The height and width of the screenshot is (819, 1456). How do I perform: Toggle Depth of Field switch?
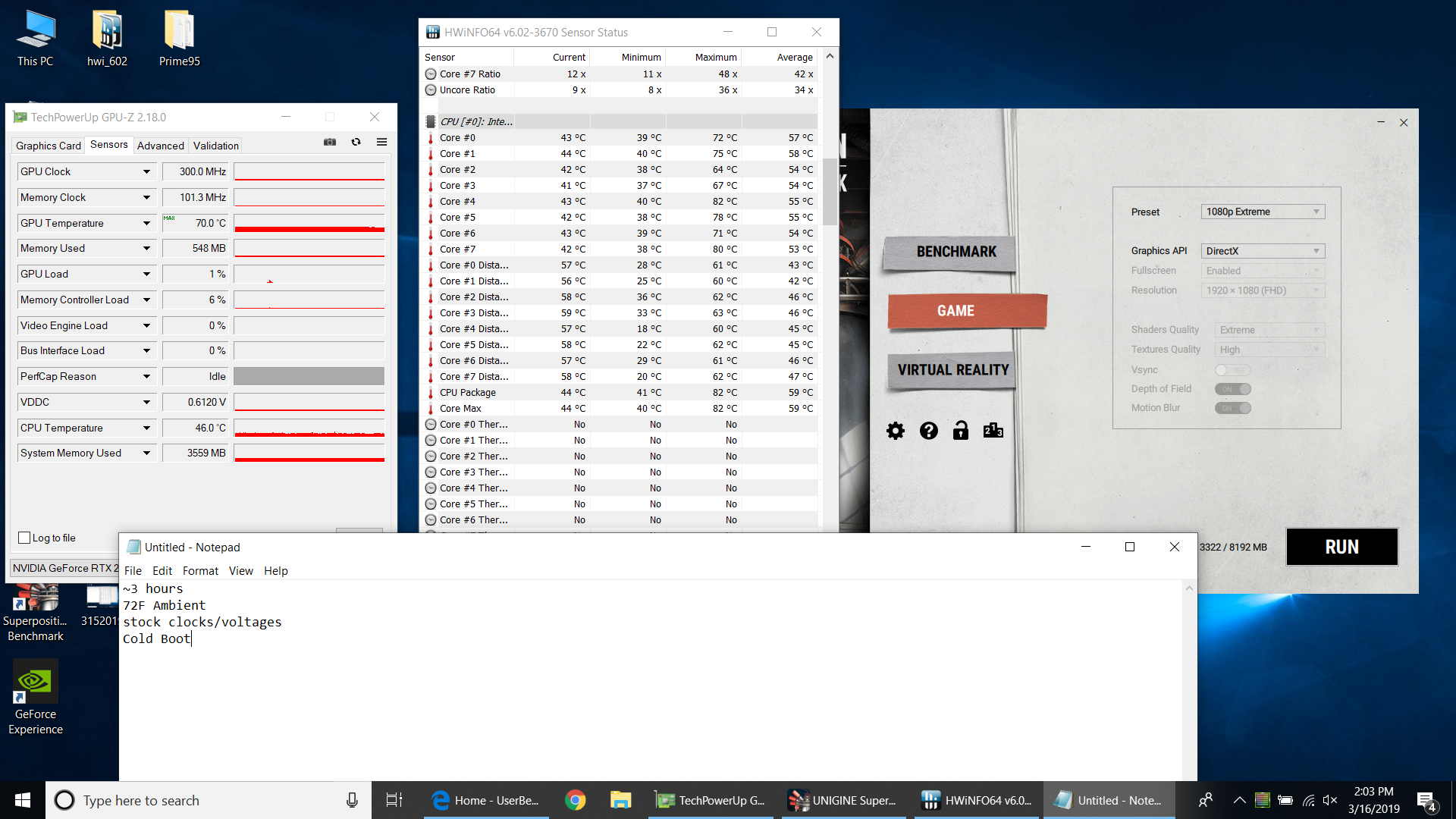1232,389
